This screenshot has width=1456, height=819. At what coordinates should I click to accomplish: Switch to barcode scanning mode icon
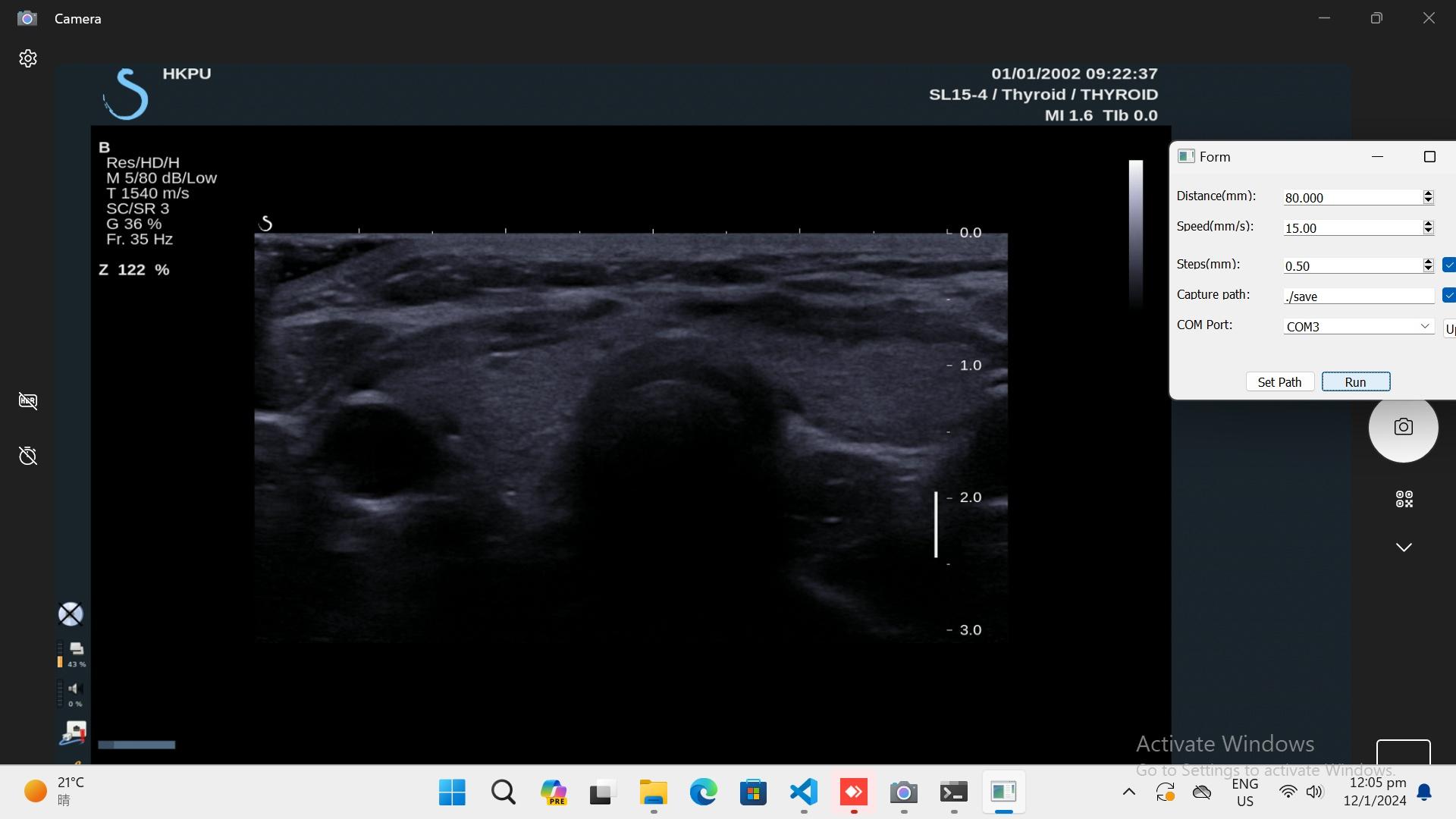point(1404,499)
